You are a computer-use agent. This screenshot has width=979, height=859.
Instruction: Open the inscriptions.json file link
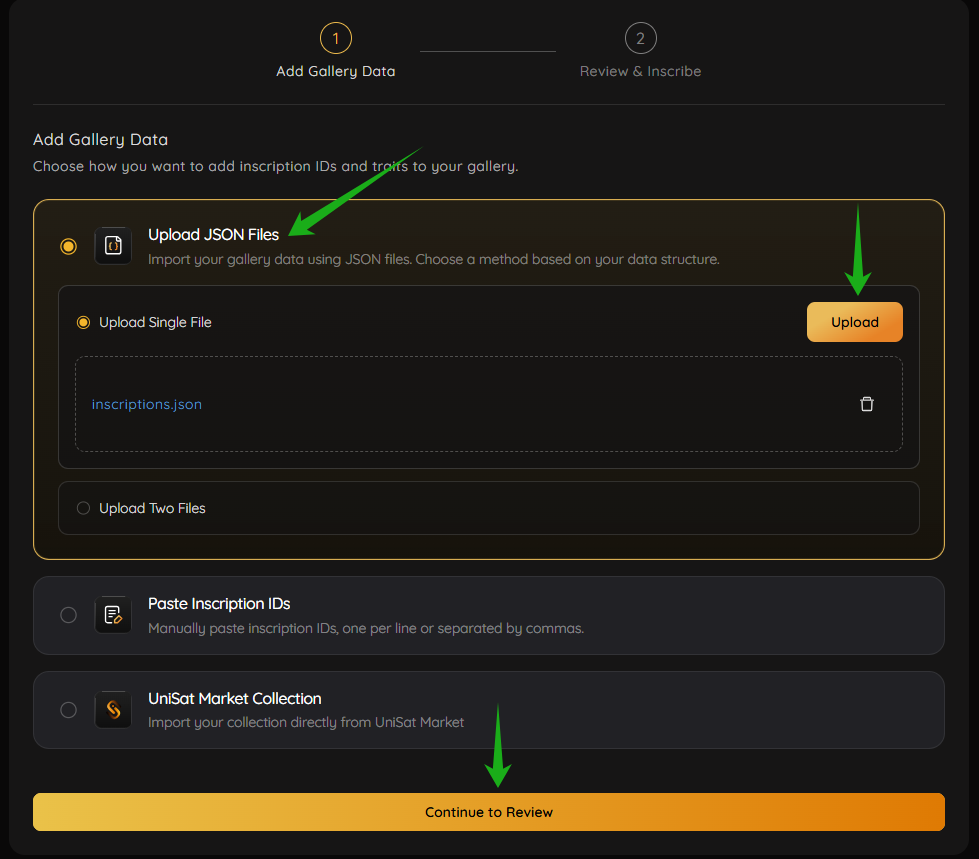point(147,404)
